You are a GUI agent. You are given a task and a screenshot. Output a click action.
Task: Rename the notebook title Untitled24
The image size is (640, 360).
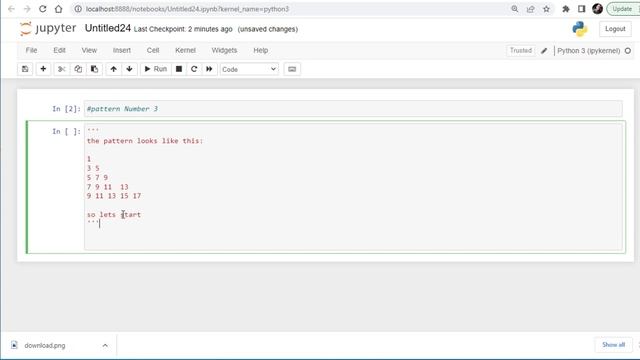point(108,28)
